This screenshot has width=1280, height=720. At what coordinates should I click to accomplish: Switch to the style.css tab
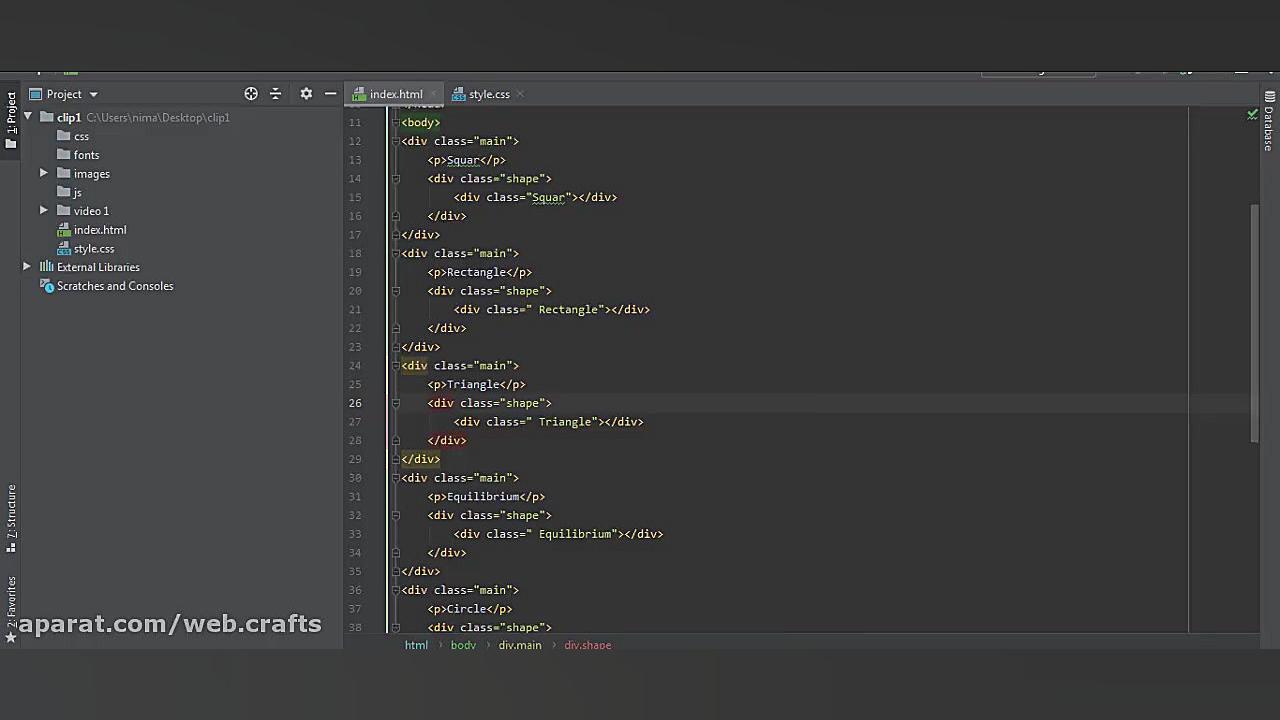[x=488, y=94]
